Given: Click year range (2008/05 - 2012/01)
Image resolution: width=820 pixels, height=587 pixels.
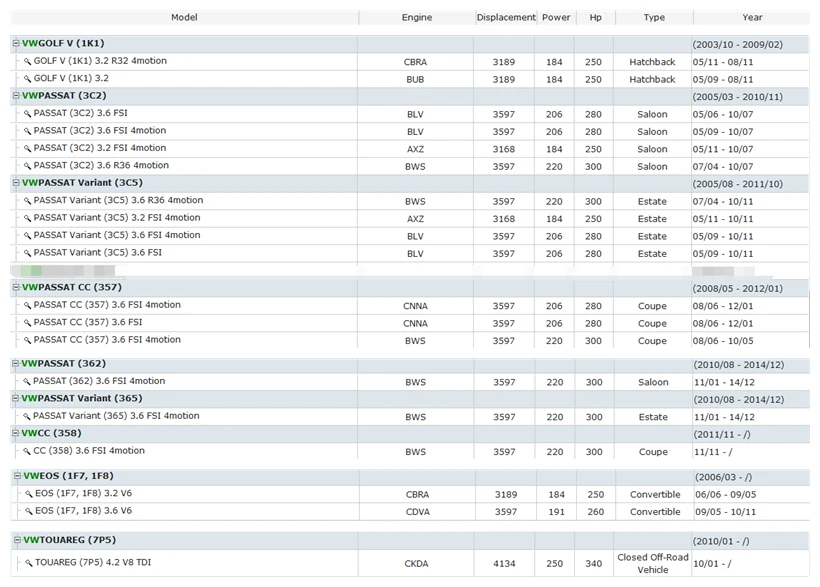Looking at the screenshot, I should [x=738, y=288].
